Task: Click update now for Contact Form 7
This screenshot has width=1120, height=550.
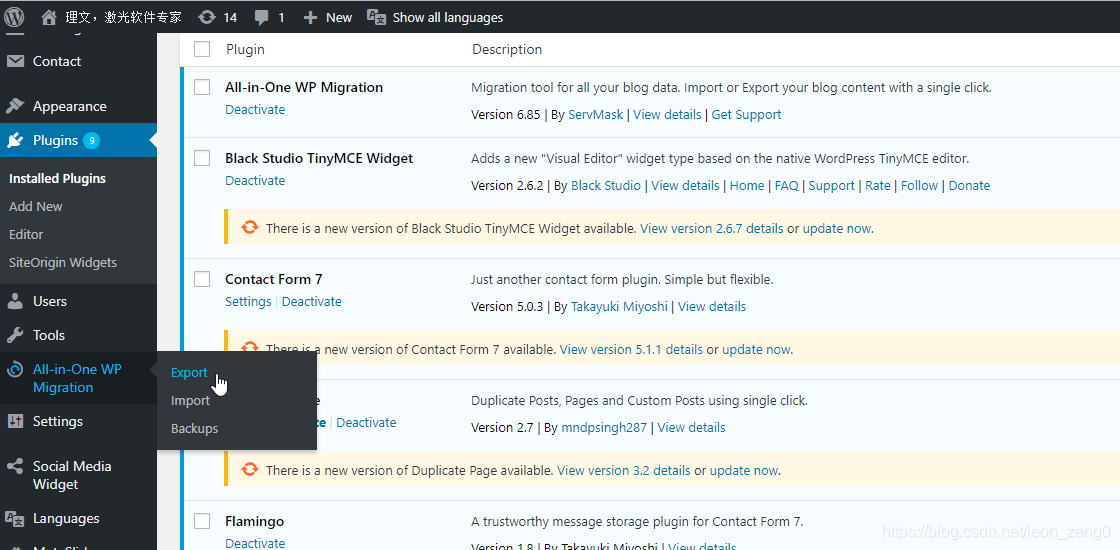Action: (x=756, y=350)
